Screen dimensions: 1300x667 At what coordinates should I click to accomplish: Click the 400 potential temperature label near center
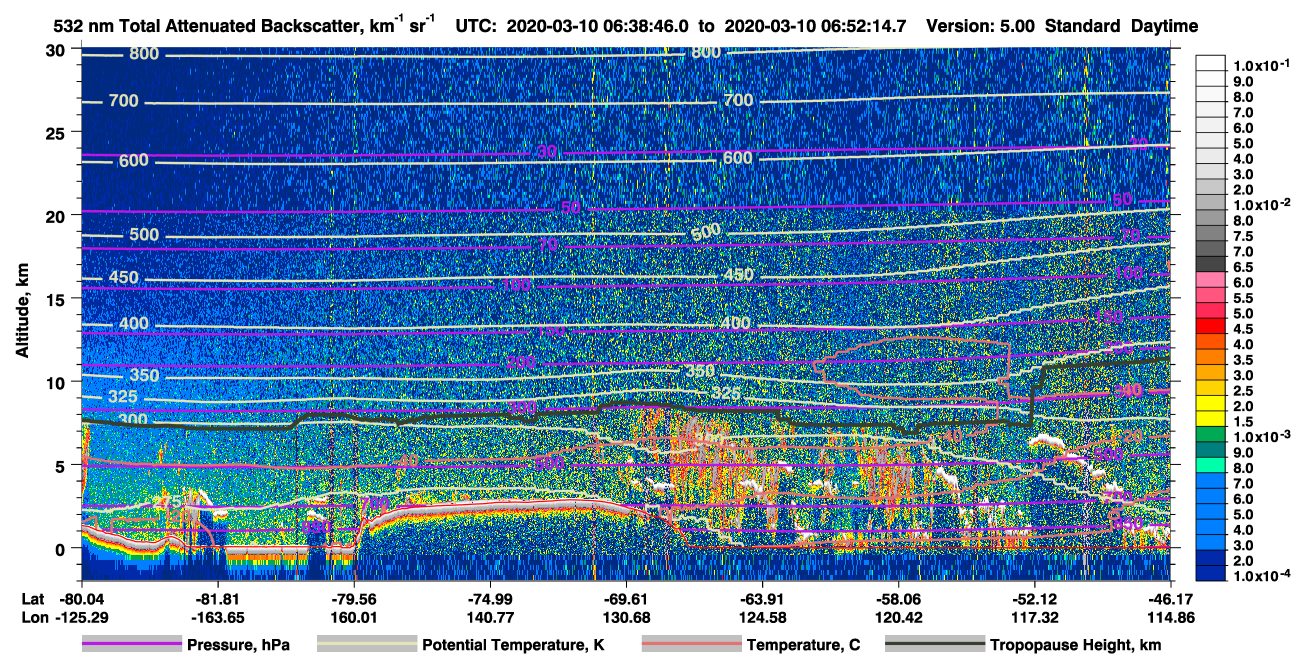click(735, 323)
